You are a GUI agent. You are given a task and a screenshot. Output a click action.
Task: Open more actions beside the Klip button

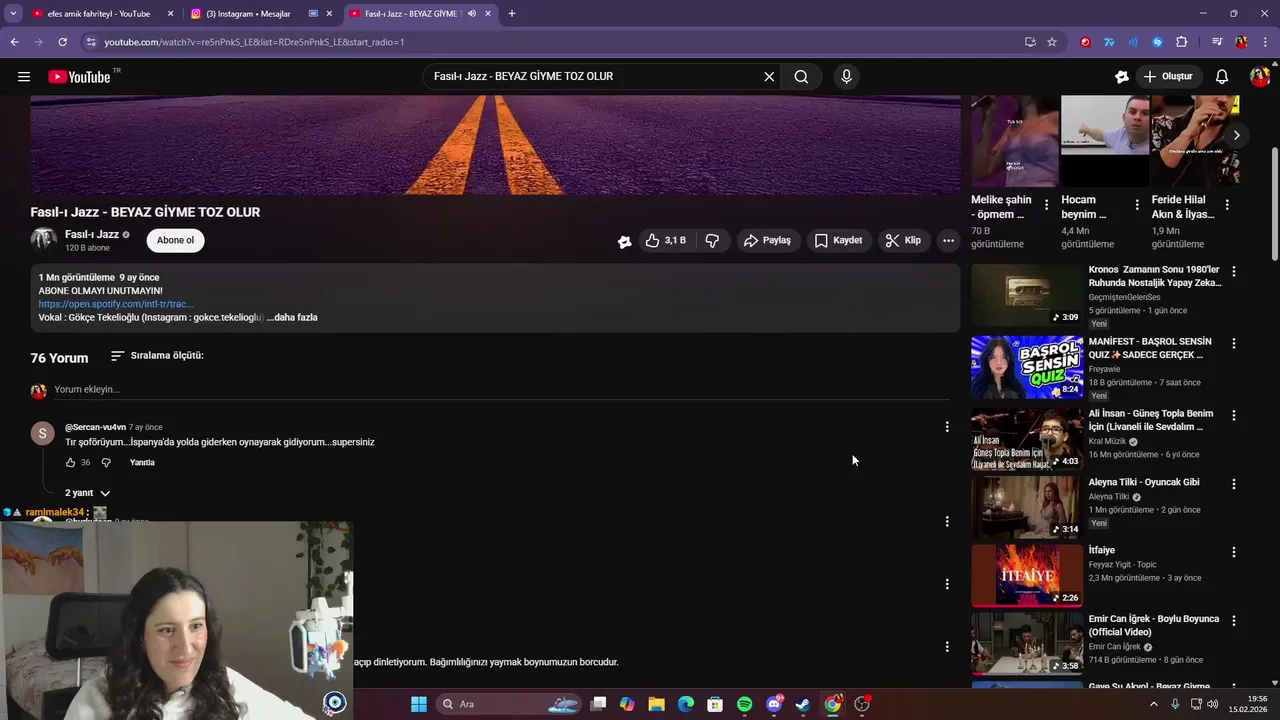[948, 240]
